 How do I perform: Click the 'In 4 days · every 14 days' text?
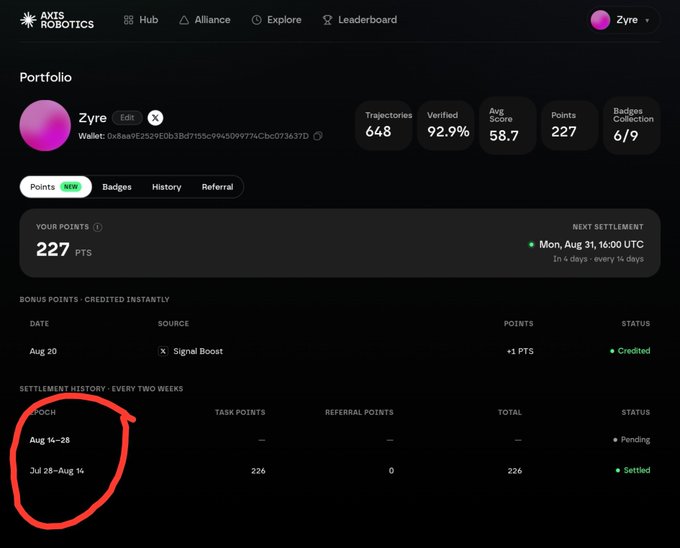[598, 259]
